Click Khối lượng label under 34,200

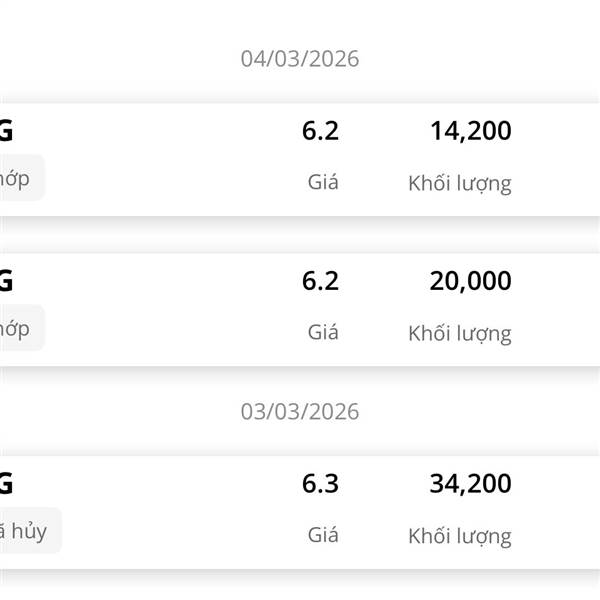click(459, 536)
